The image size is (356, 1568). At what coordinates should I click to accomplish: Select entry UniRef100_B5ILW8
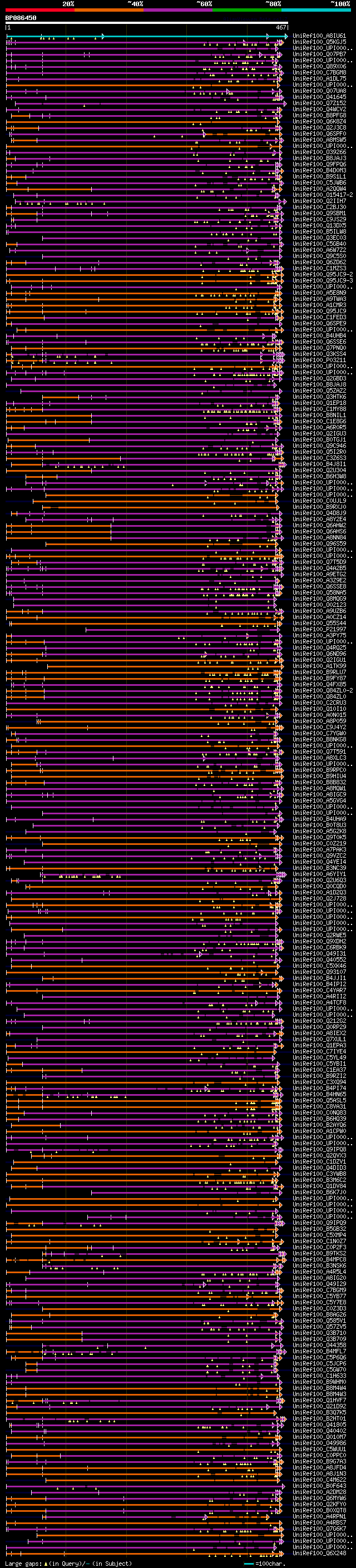tap(319, 231)
